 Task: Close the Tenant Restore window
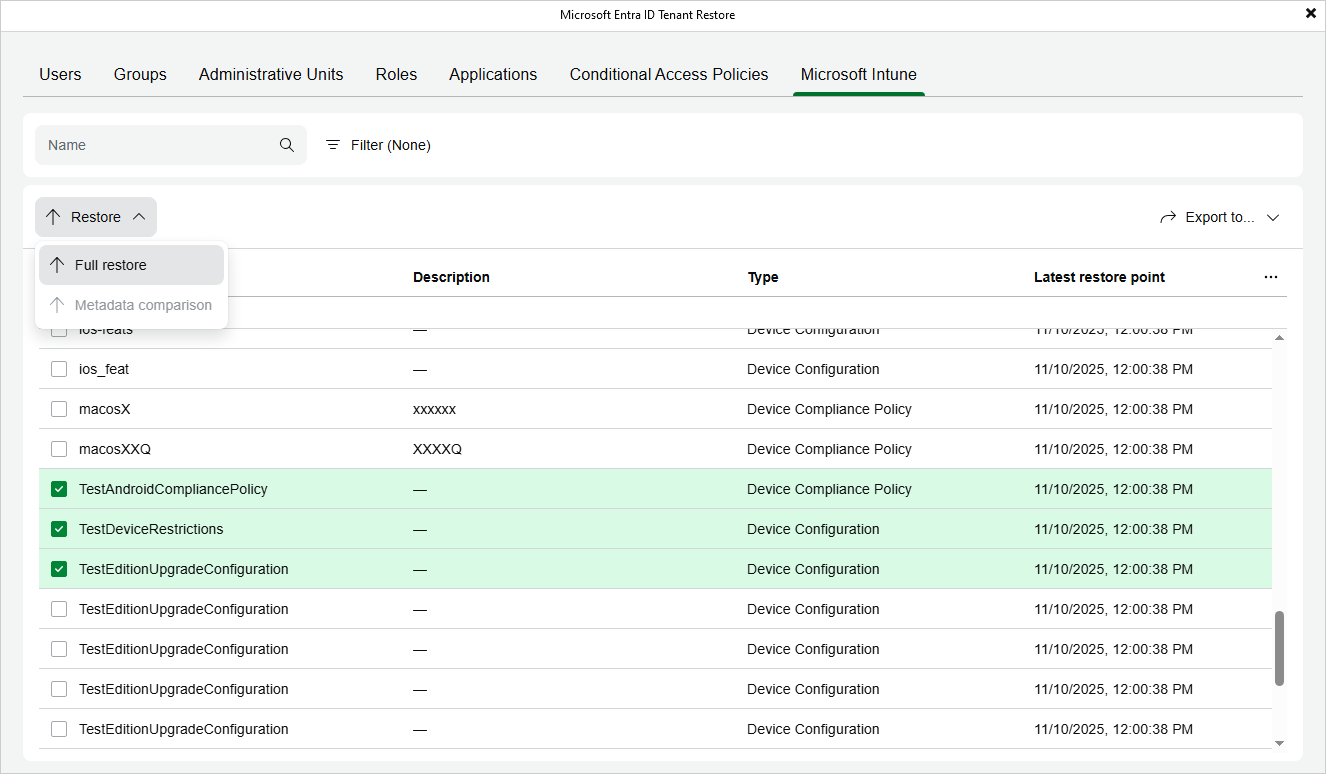1311,14
